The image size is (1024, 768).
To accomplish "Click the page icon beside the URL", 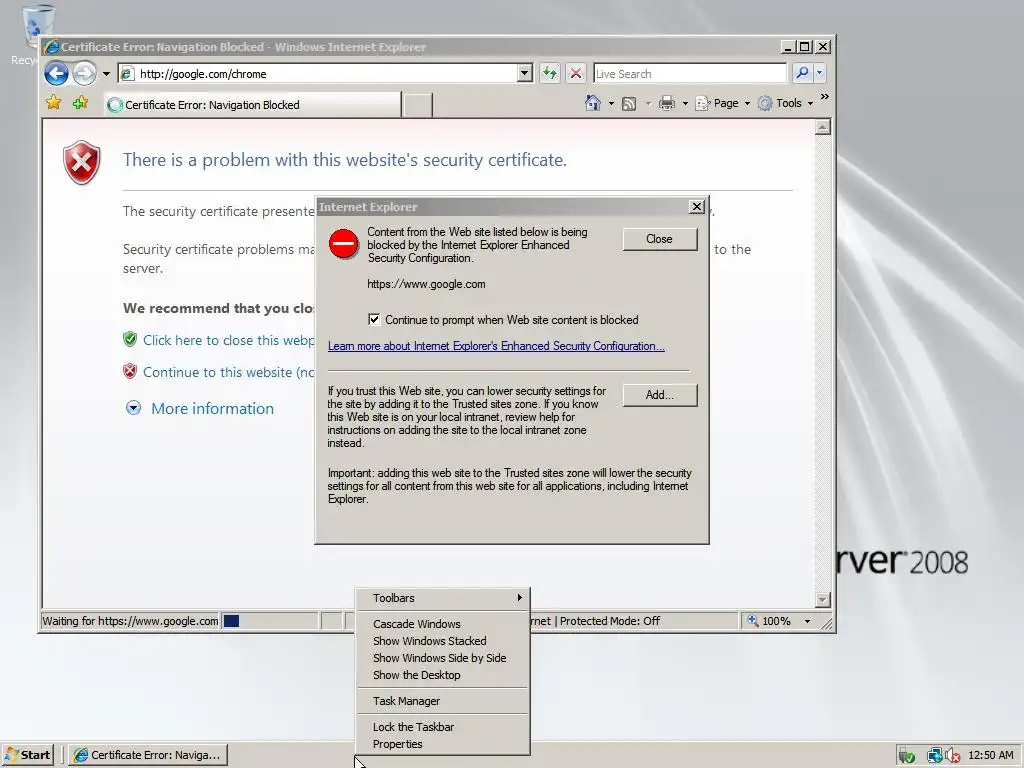I will (127, 74).
